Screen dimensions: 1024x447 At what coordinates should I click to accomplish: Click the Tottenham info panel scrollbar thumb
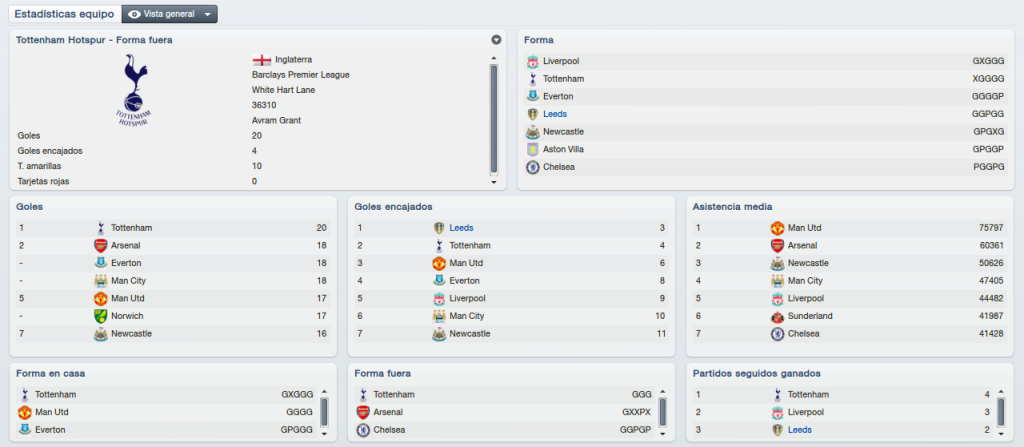coord(494,119)
